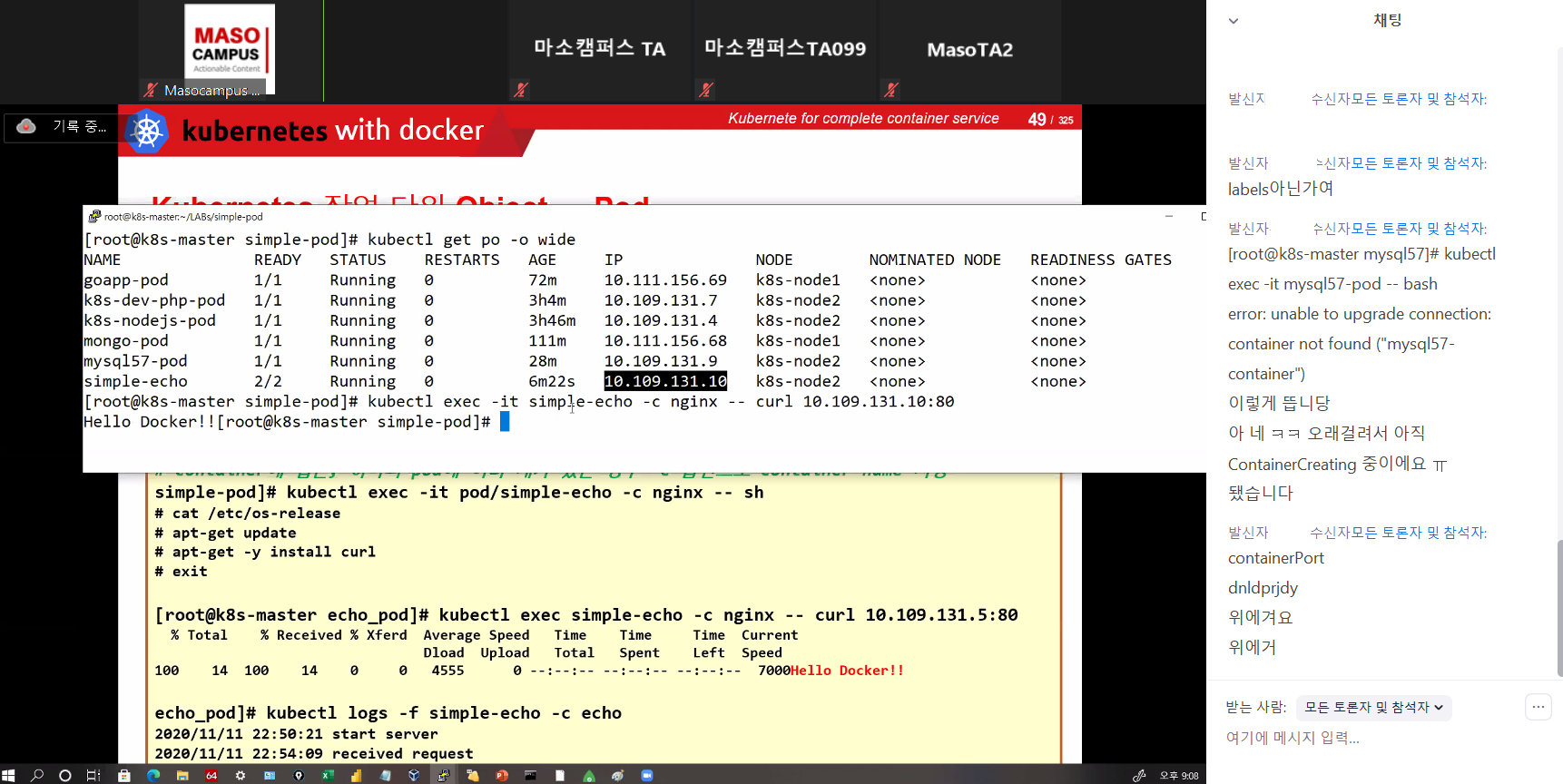Click PuTTY icon in terminal title bar
This screenshot has height=784, width=1563.
tap(94, 217)
